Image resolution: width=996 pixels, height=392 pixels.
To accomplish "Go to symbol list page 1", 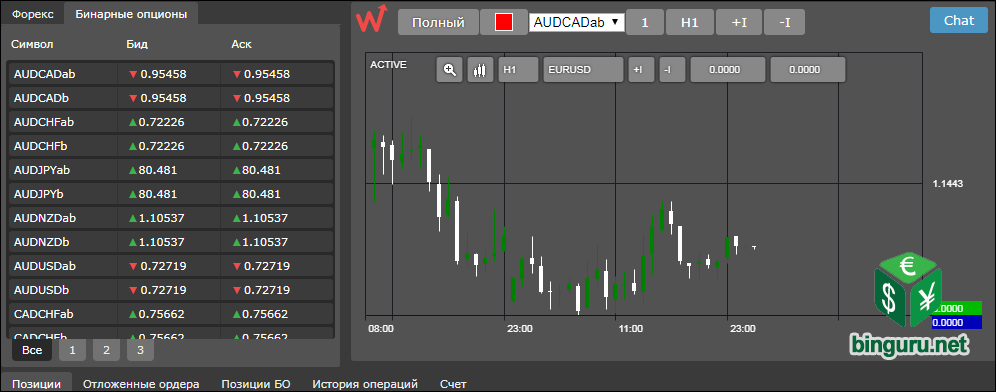I will coord(72,350).
